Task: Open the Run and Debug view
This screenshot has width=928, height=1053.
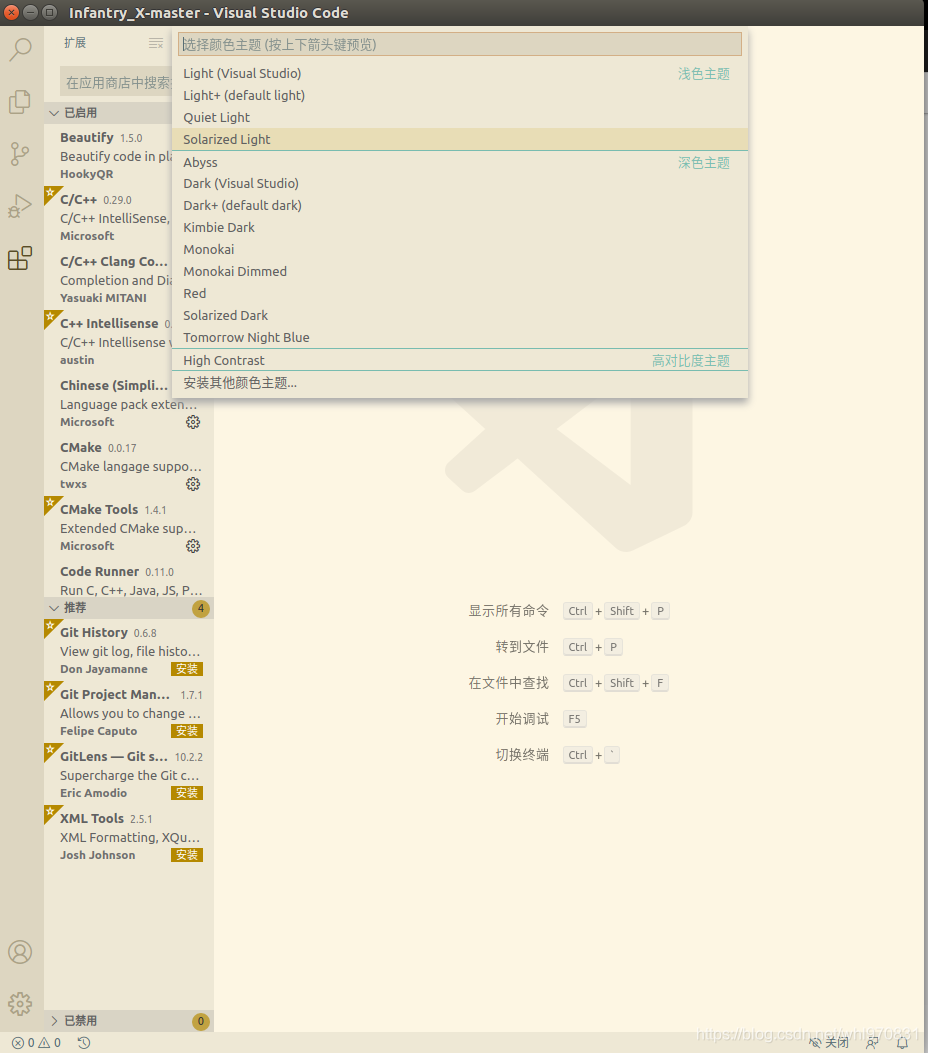Action: [20, 206]
